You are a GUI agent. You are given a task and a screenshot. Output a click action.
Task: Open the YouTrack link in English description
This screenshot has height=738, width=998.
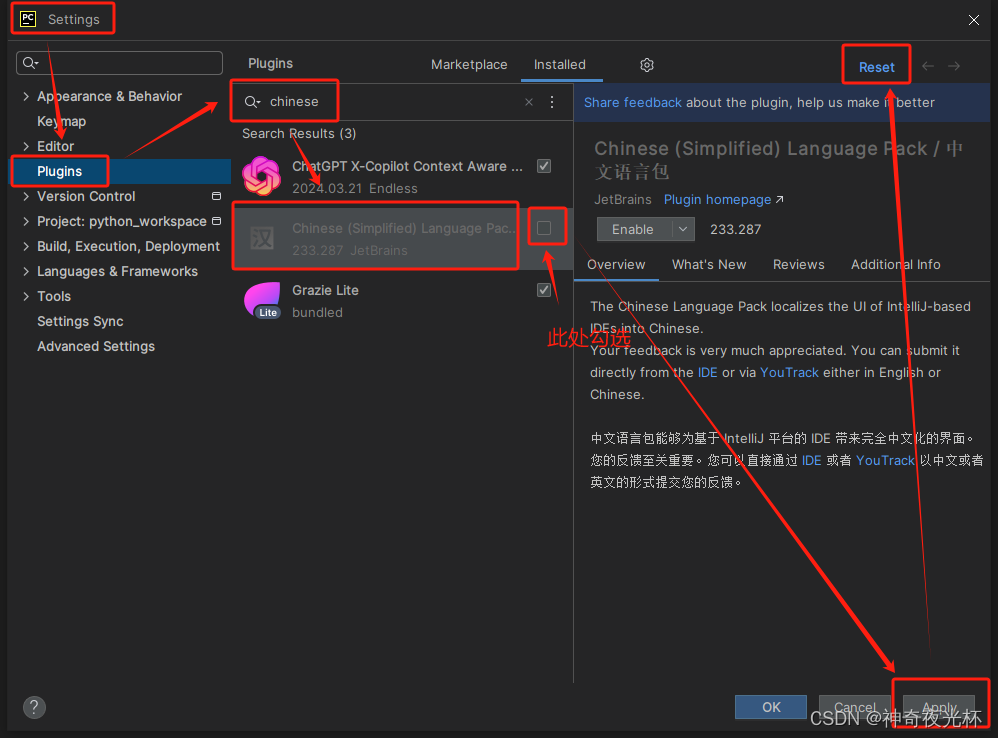coord(789,372)
